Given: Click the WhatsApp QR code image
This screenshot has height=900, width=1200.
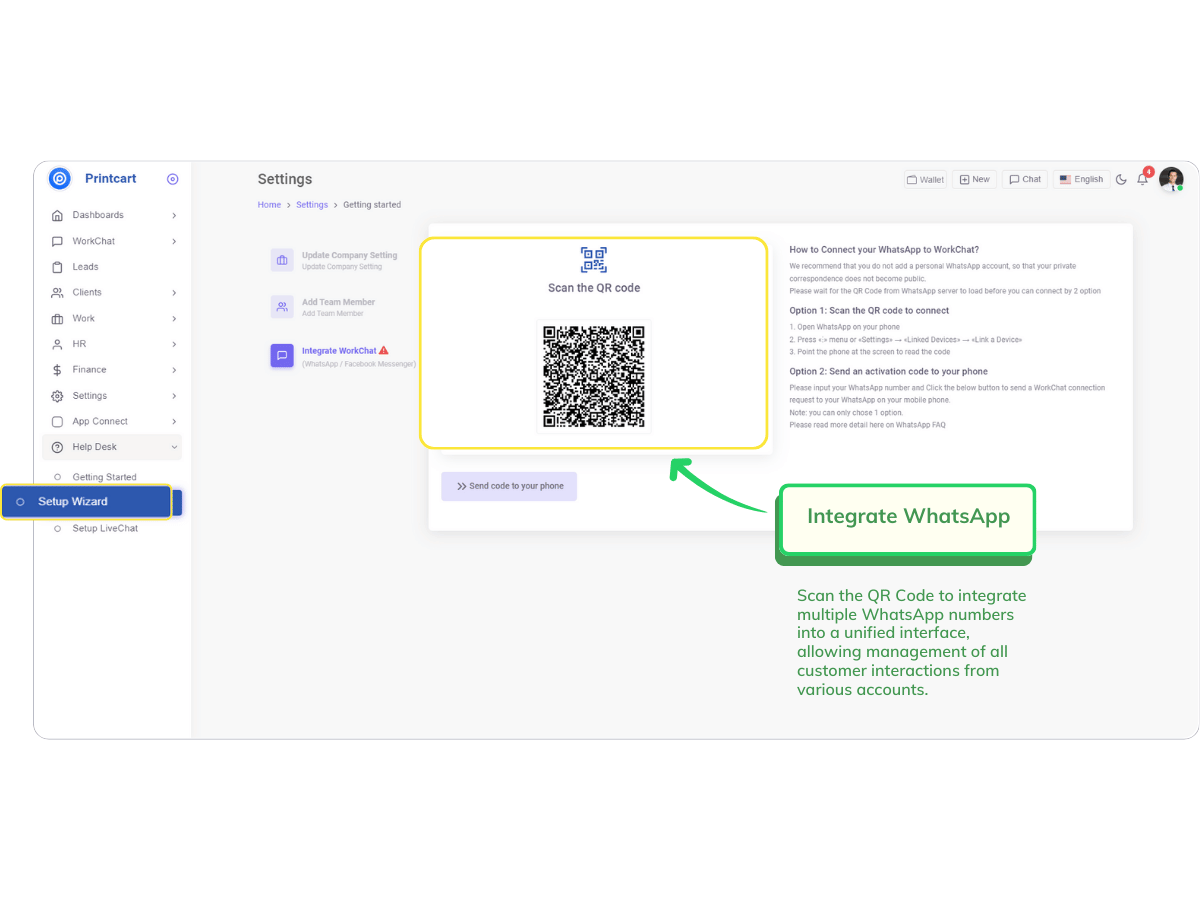Looking at the screenshot, I should (594, 376).
